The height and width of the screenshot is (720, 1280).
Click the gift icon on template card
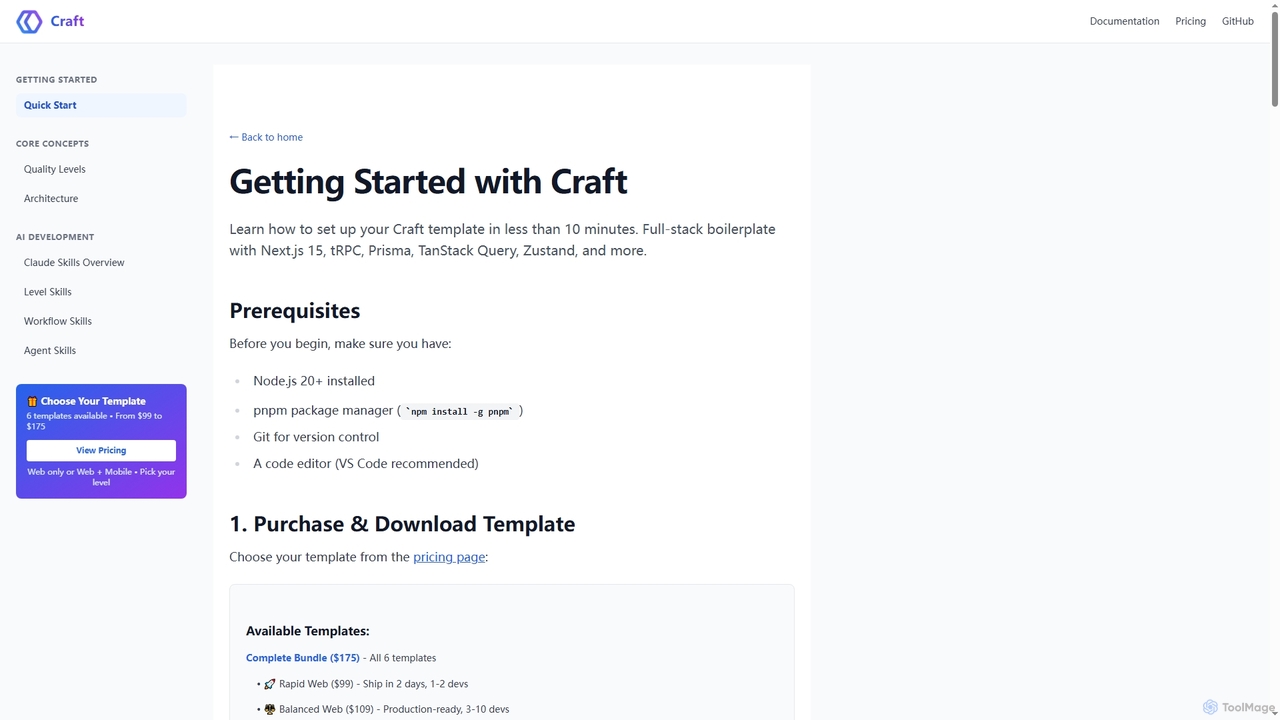click(32, 401)
